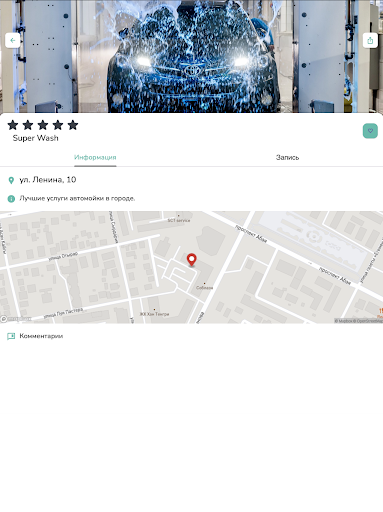Tap the Super Wash title
This screenshot has width=383, height=512.
pyautogui.click(x=35, y=138)
